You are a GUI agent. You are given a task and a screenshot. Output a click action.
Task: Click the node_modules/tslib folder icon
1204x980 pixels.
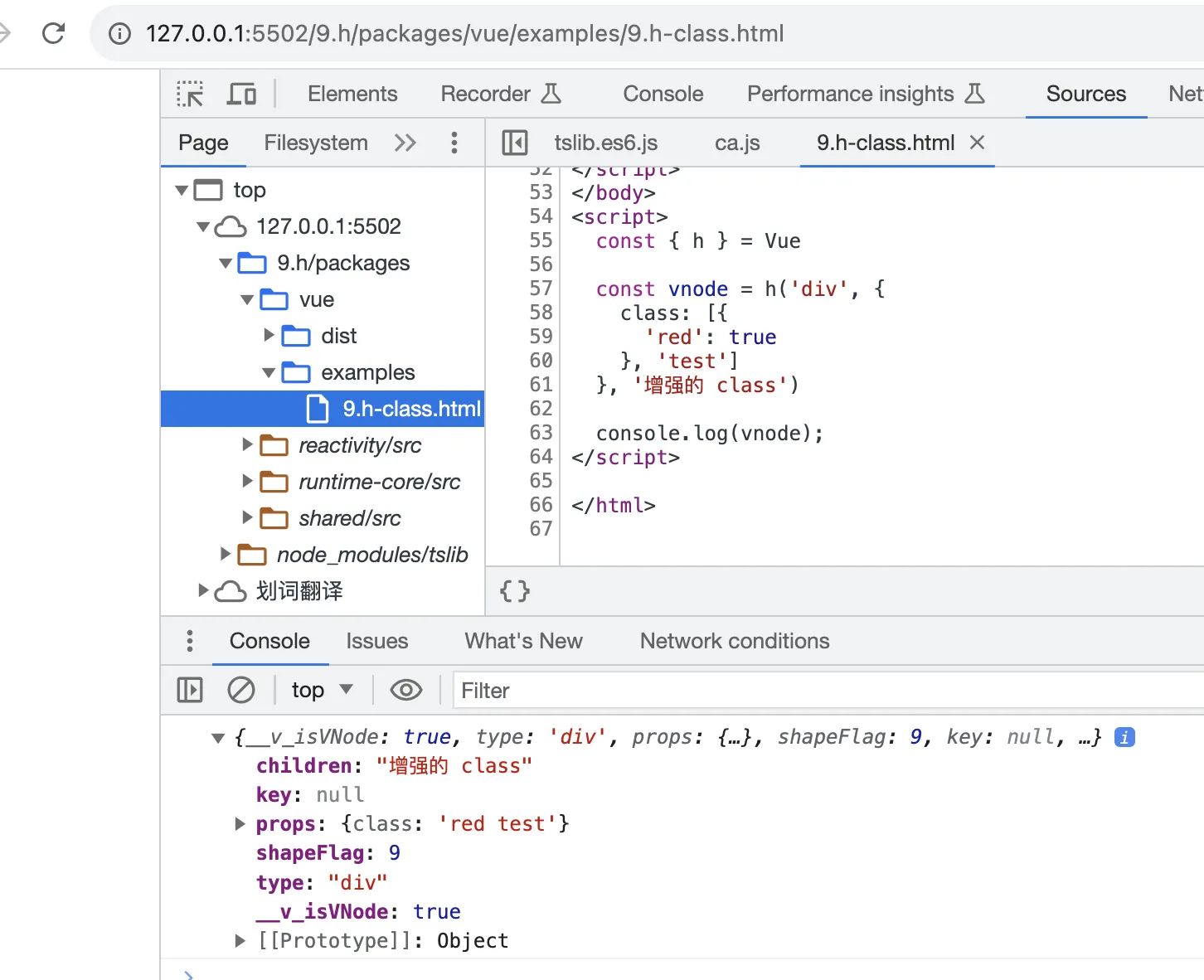[252, 555]
